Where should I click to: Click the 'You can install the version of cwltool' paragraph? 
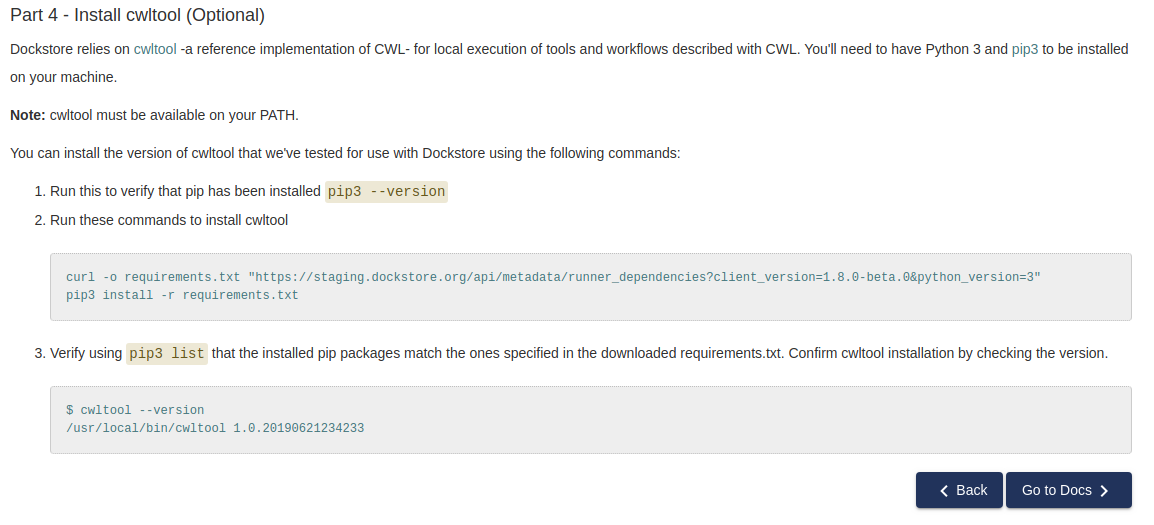coord(345,153)
